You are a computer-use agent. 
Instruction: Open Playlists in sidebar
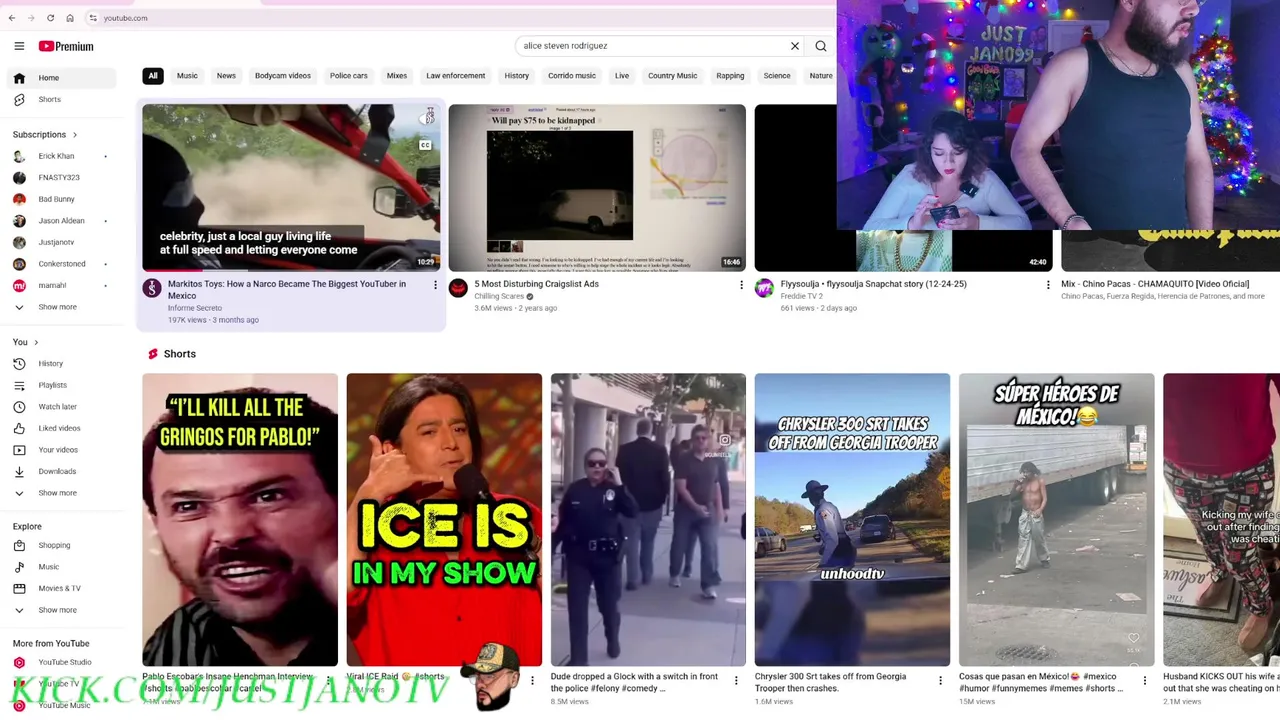coord(60,385)
